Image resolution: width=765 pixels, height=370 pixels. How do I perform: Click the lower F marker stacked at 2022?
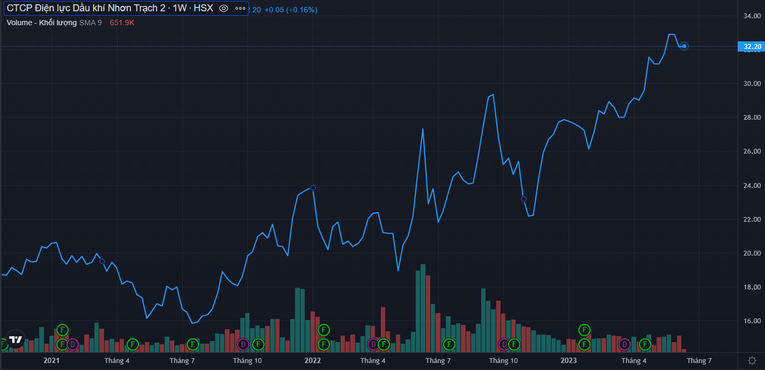pos(323,345)
